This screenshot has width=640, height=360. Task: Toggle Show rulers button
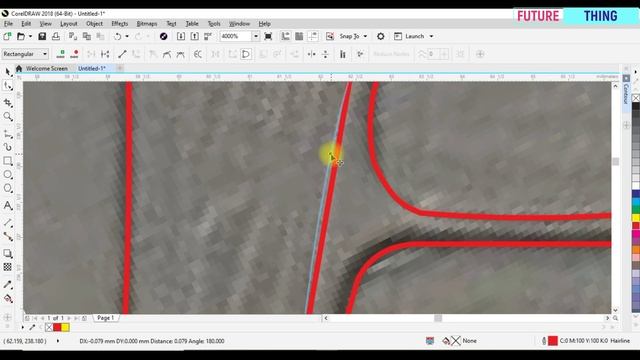pyautogui.click(x=285, y=36)
